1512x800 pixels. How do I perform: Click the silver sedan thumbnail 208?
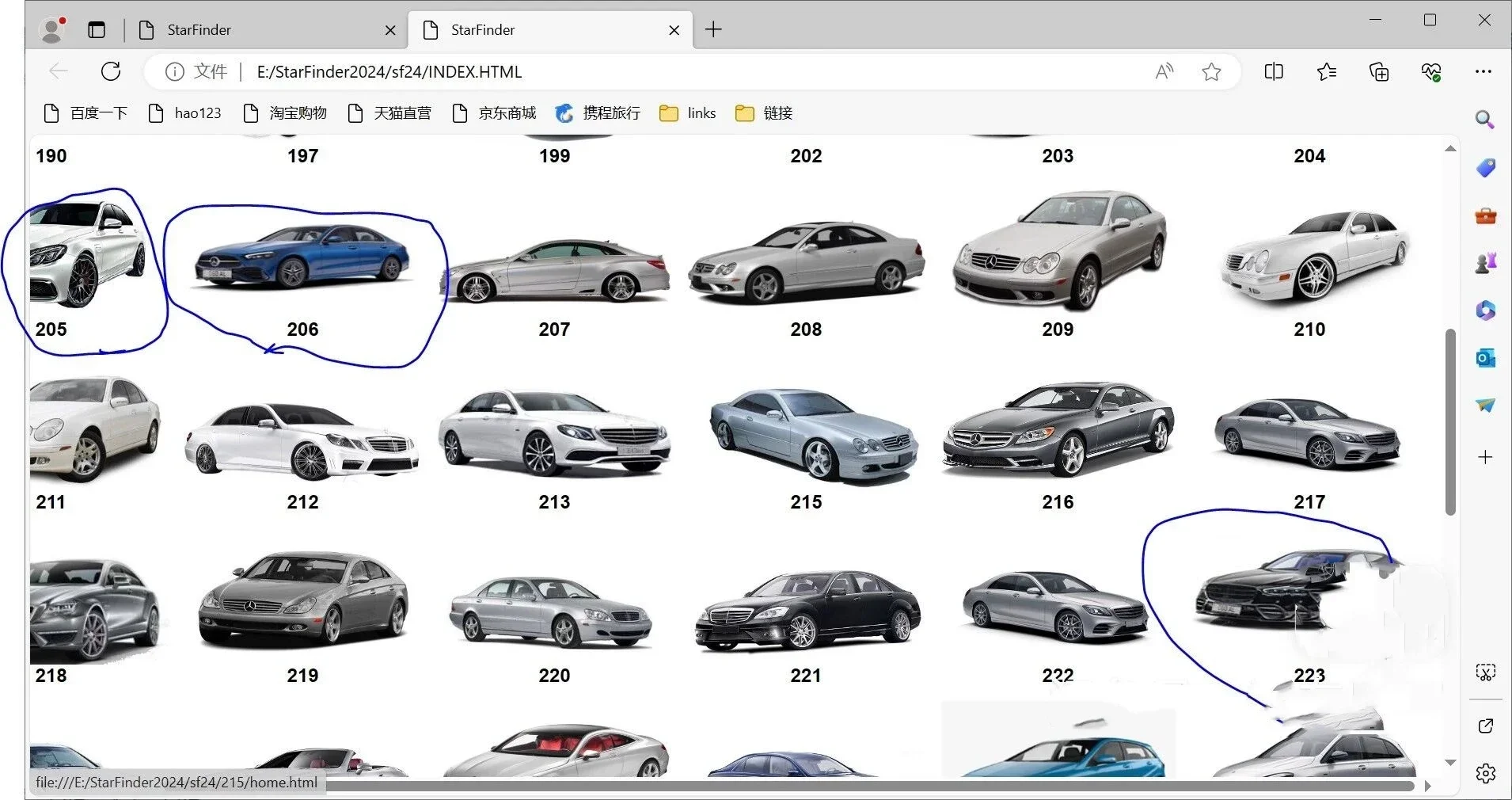(x=806, y=263)
